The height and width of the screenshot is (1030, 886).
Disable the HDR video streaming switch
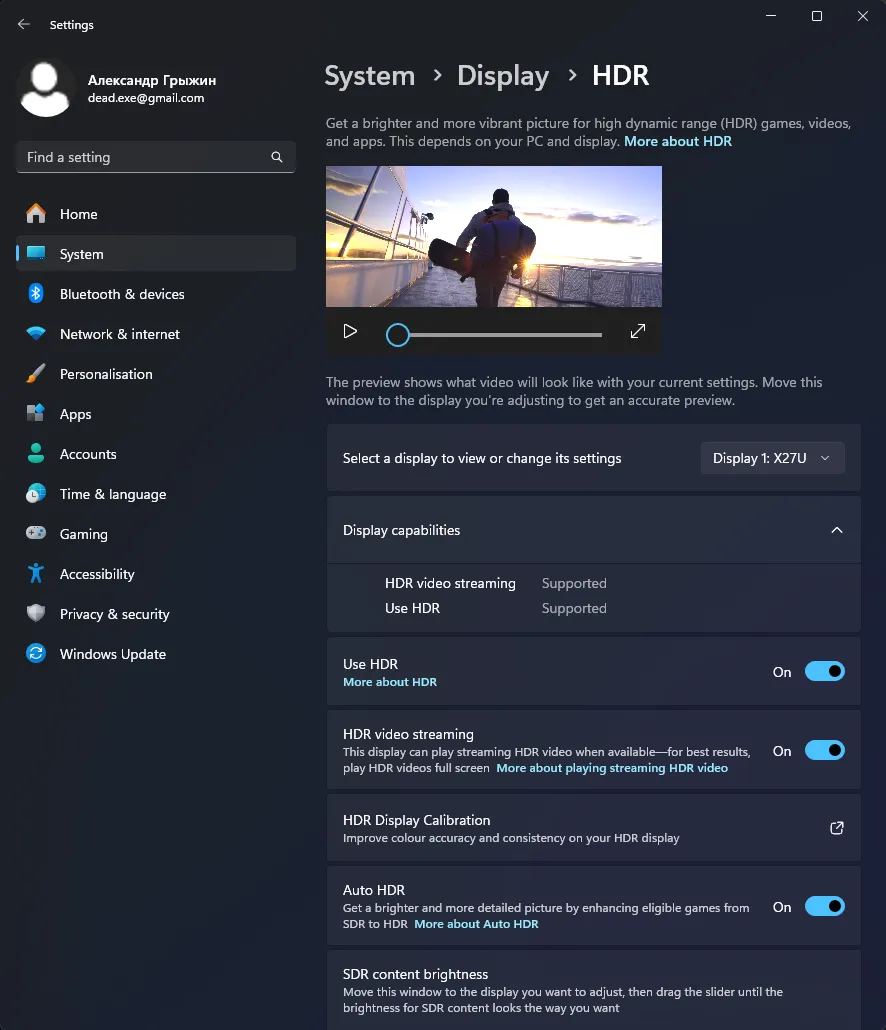coord(824,751)
